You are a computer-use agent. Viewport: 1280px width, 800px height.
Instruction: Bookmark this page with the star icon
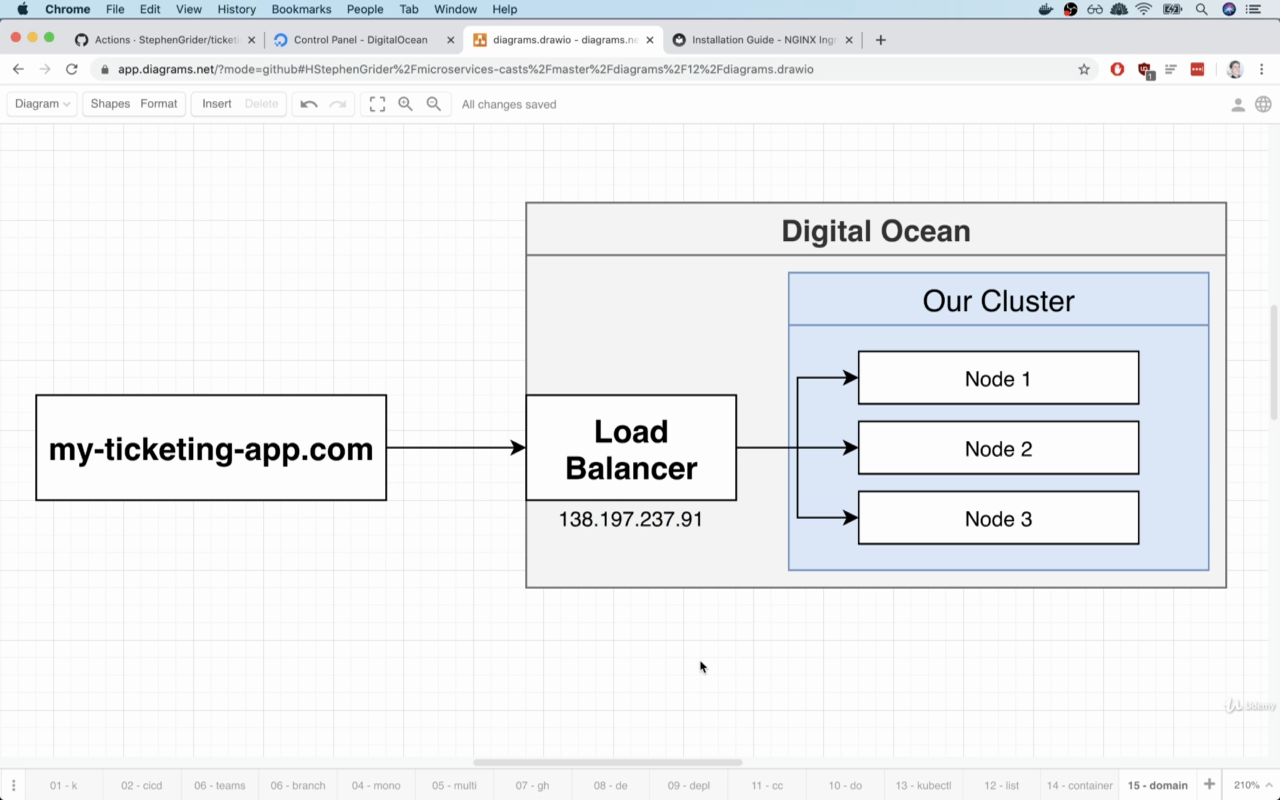tap(1084, 69)
